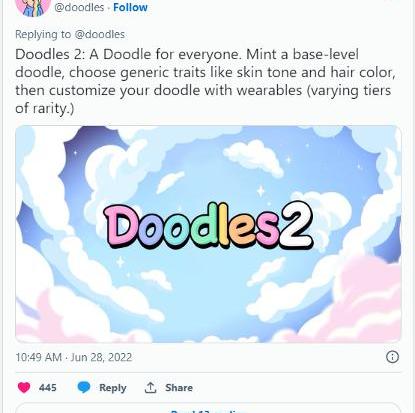This screenshot has width=415, height=413.
Task: Click the rainbow Doodles2 logo text
Action: click(x=208, y=226)
